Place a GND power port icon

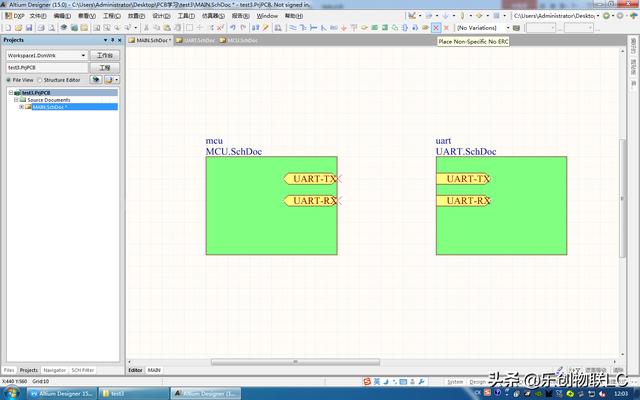(x=344, y=28)
